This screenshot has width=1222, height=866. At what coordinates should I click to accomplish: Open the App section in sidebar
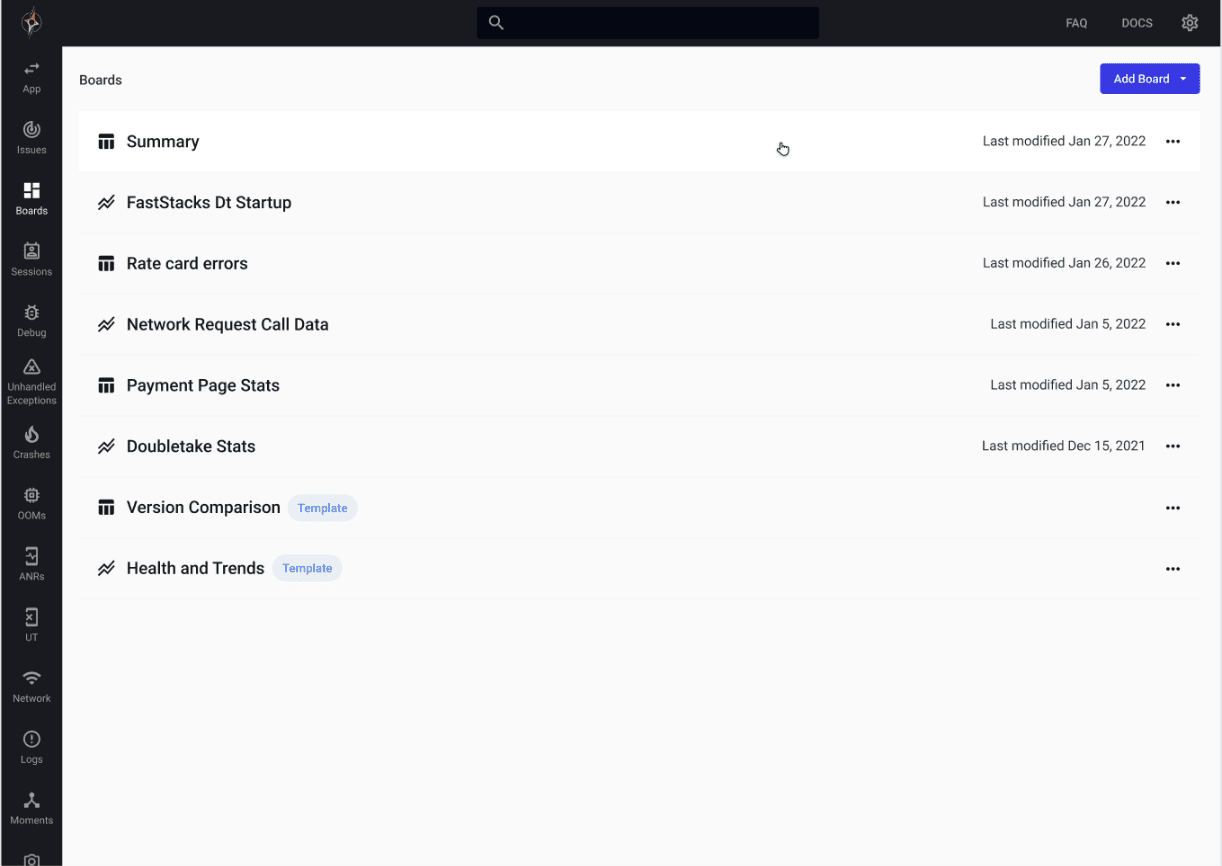32,77
